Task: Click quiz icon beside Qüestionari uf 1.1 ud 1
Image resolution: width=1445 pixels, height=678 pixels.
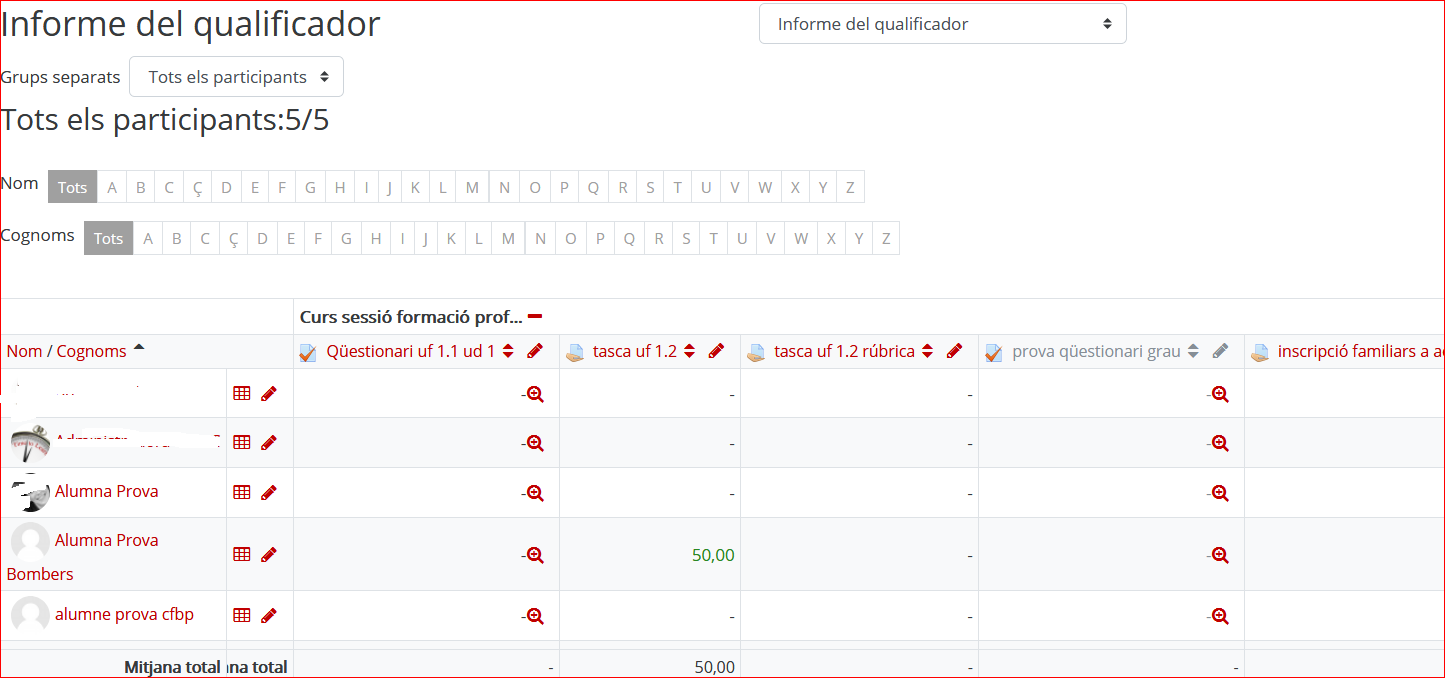Action: pyautogui.click(x=308, y=352)
